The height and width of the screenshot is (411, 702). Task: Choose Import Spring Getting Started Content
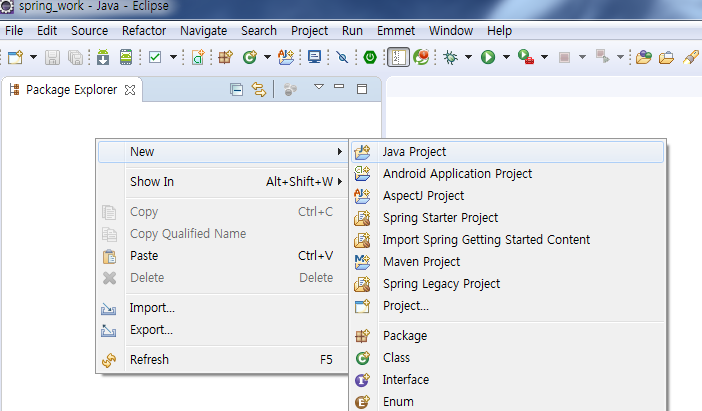pyautogui.click(x=508, y=240)
